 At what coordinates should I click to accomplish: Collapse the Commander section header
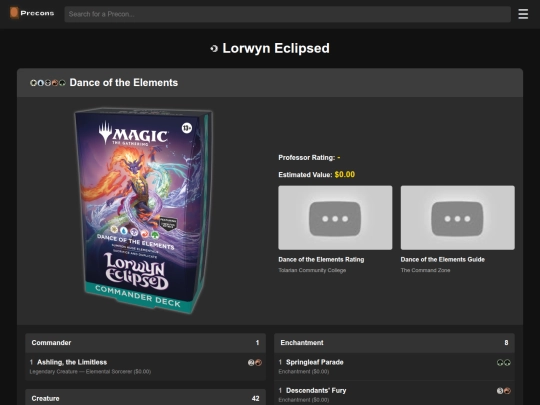click(145, 343)
